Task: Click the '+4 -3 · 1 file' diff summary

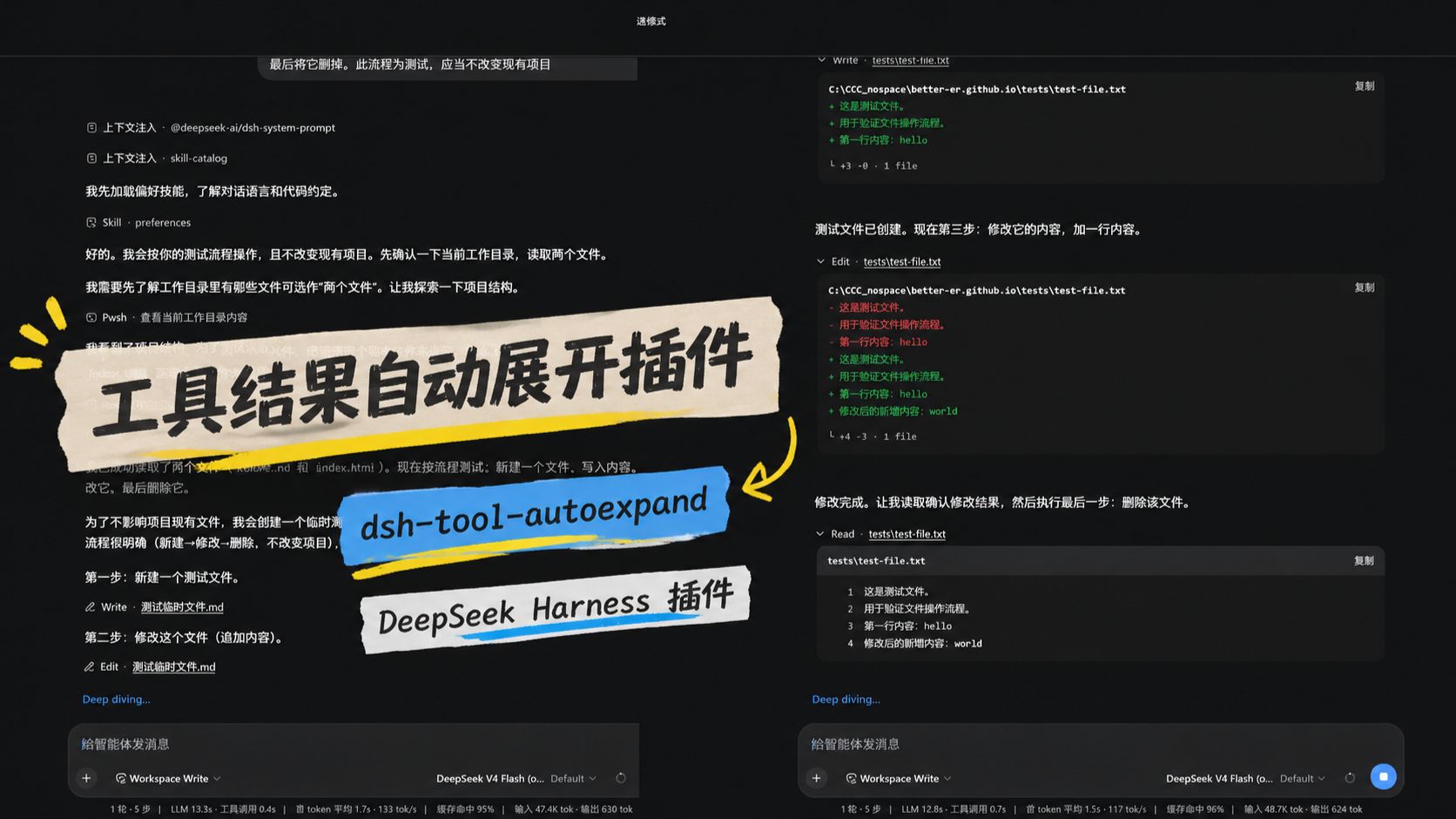Action: (x=878, y=437)
